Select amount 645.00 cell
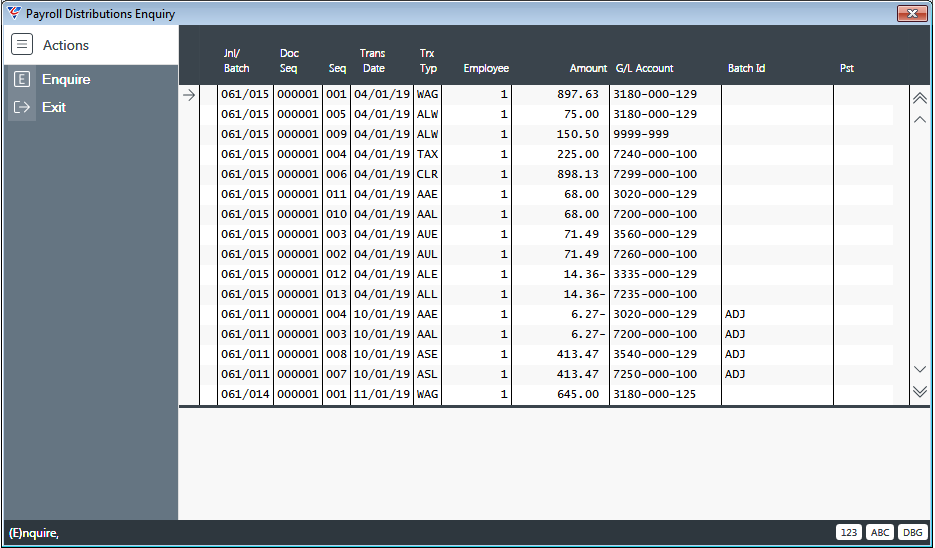935x548 pixels. pos(578,394)
